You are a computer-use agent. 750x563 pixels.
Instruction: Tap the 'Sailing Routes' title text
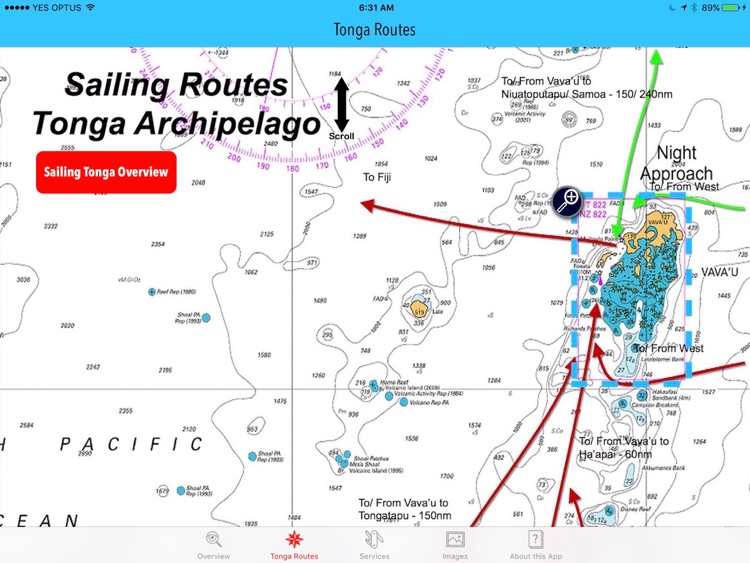pos(176,85)
